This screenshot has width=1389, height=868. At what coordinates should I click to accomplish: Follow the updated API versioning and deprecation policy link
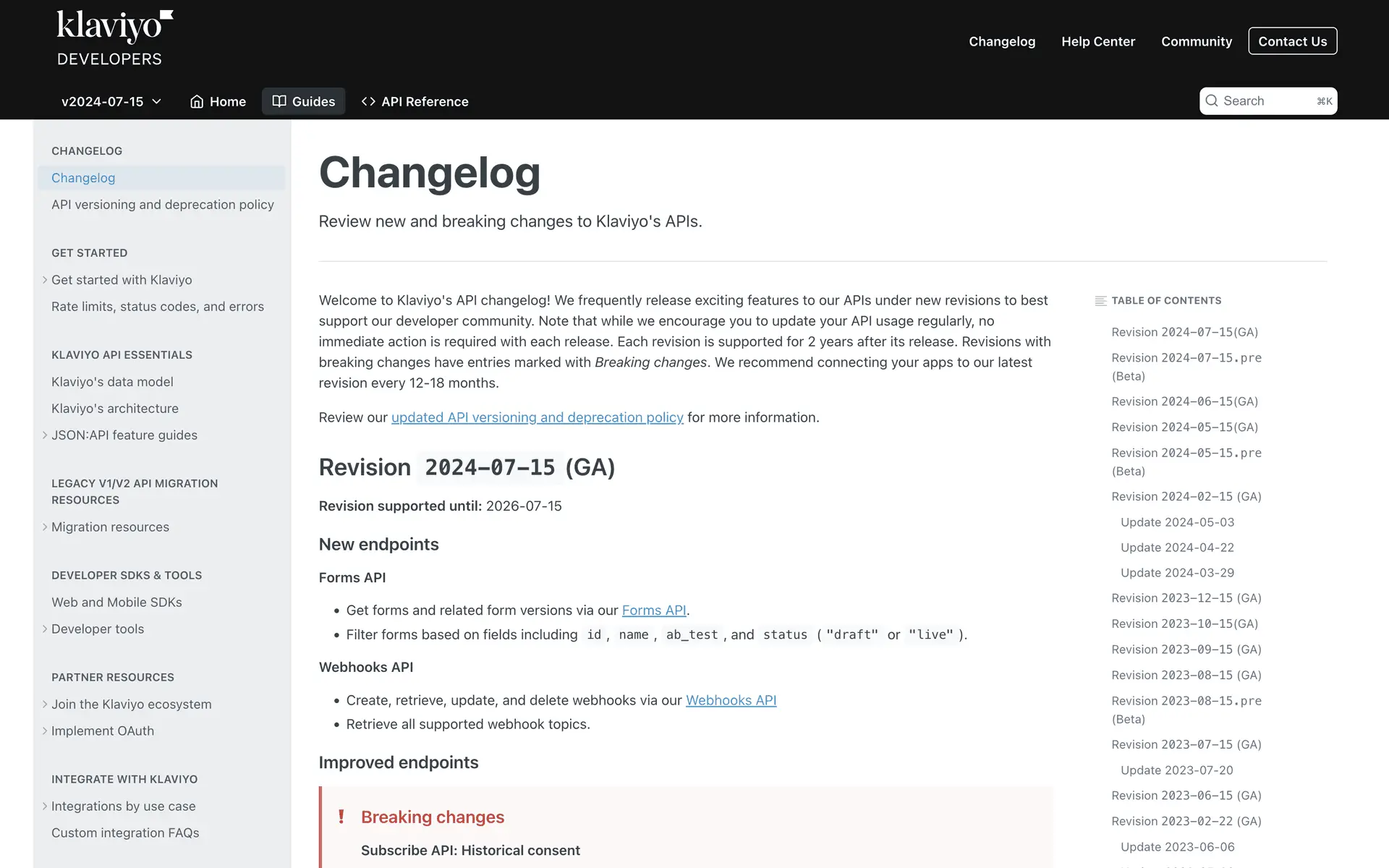(537, 417)
